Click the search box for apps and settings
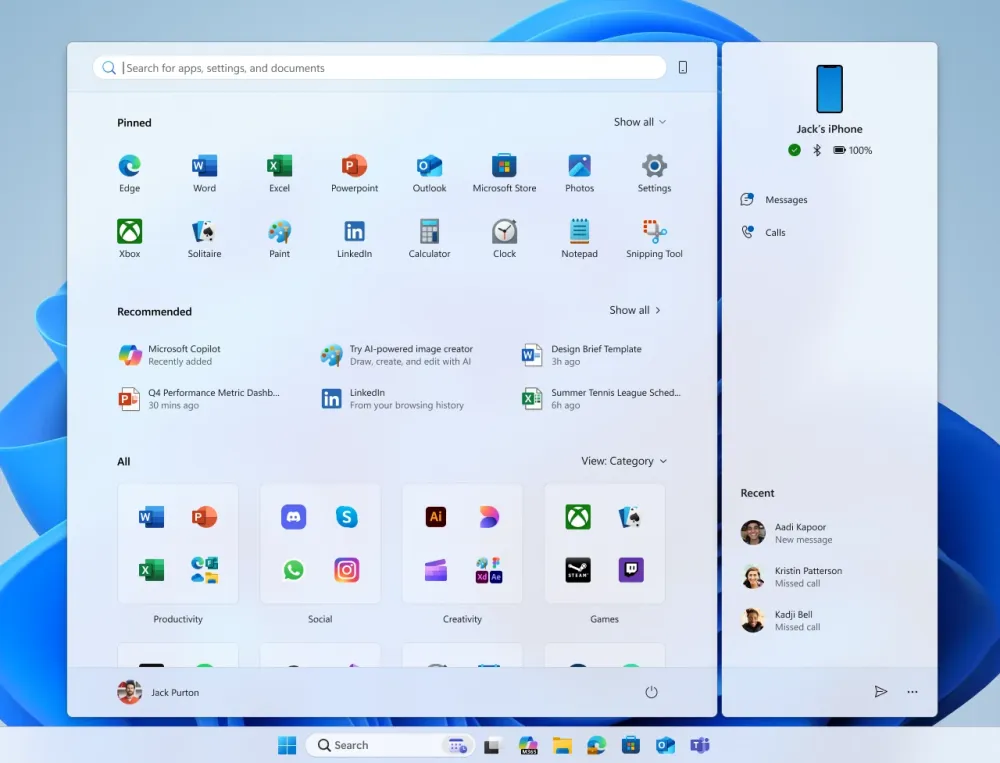The width and height of the screenshot is (1000, 763). point(380,68)
